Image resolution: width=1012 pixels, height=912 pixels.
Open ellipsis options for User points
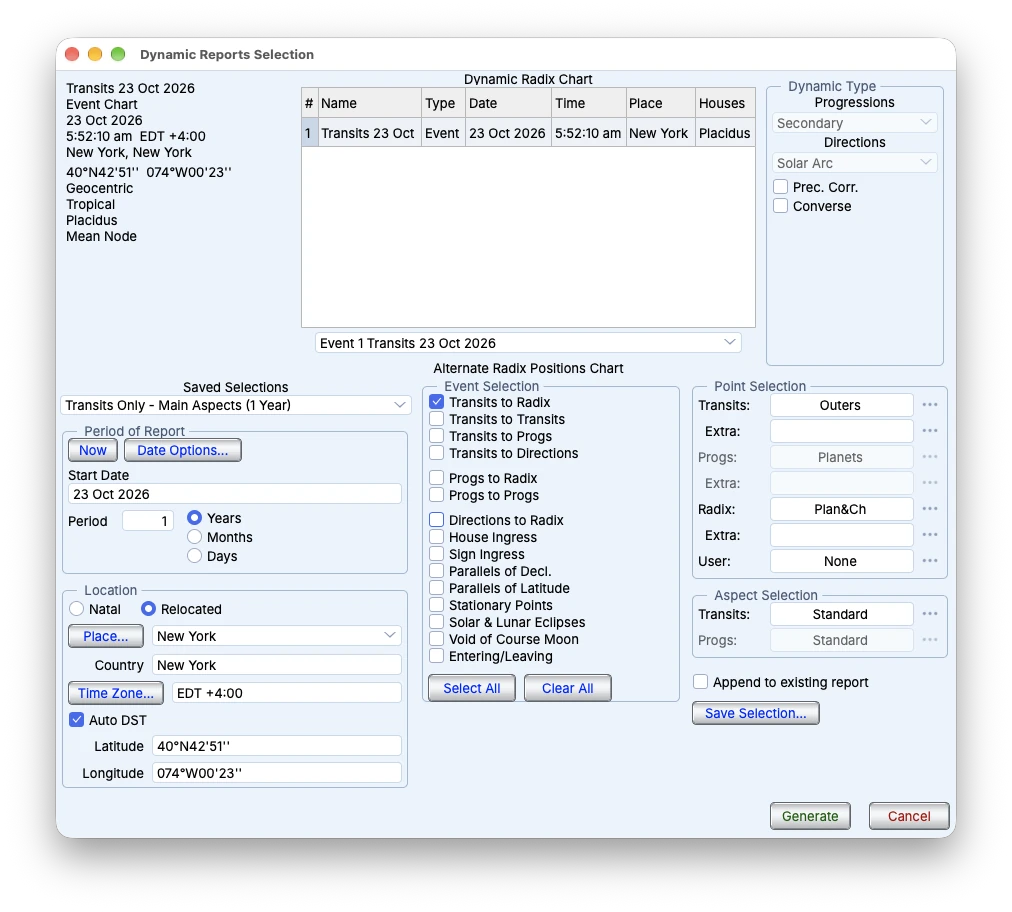point(929,561)
